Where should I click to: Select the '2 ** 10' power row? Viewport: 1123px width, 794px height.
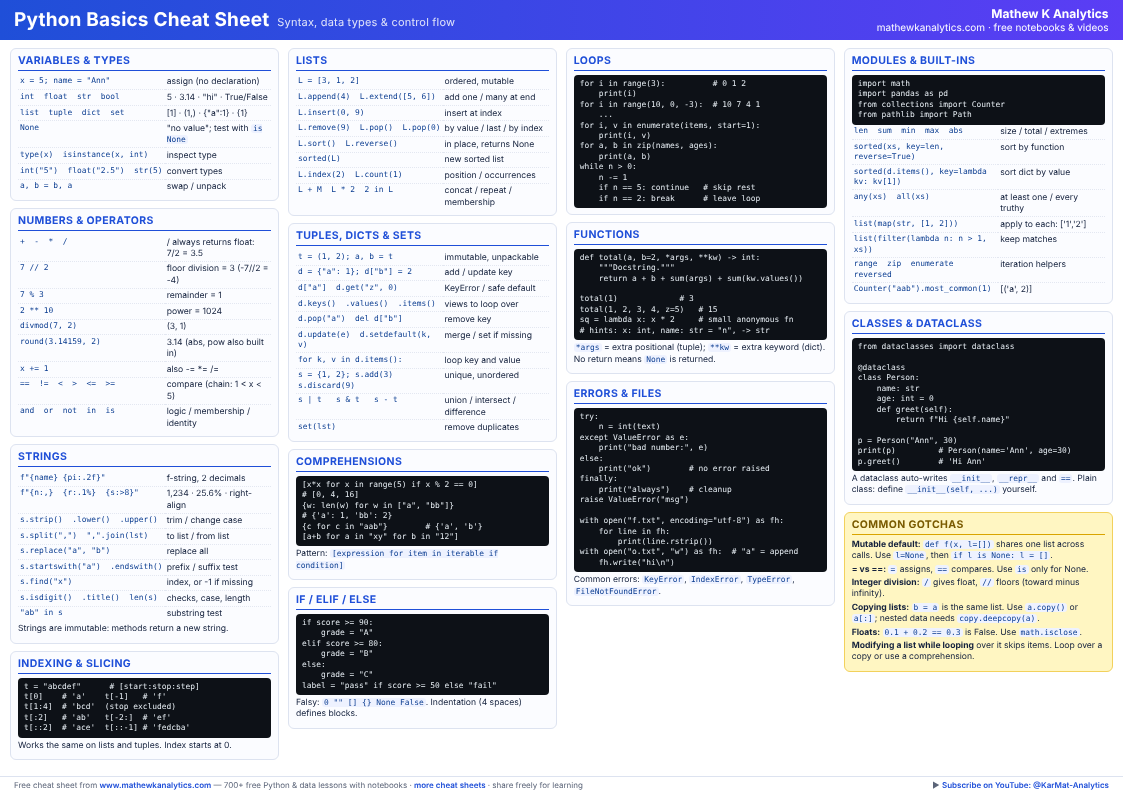pos(144,311)
